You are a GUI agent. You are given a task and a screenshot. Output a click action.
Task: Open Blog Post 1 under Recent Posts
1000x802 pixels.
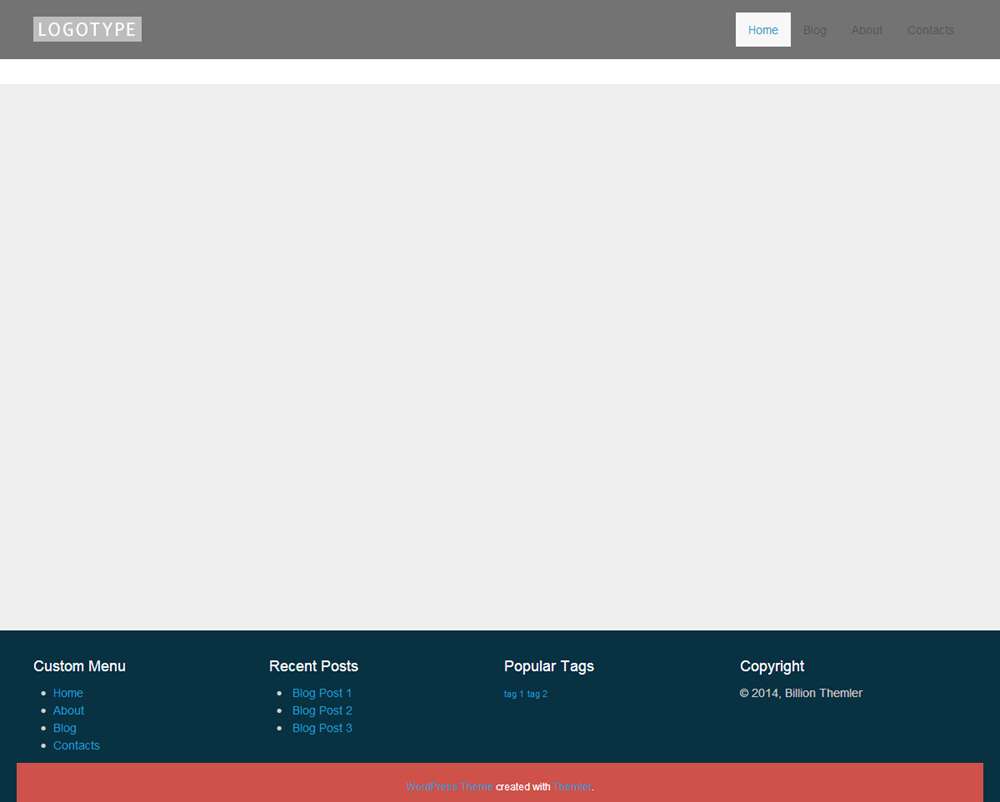click(321, 693)
